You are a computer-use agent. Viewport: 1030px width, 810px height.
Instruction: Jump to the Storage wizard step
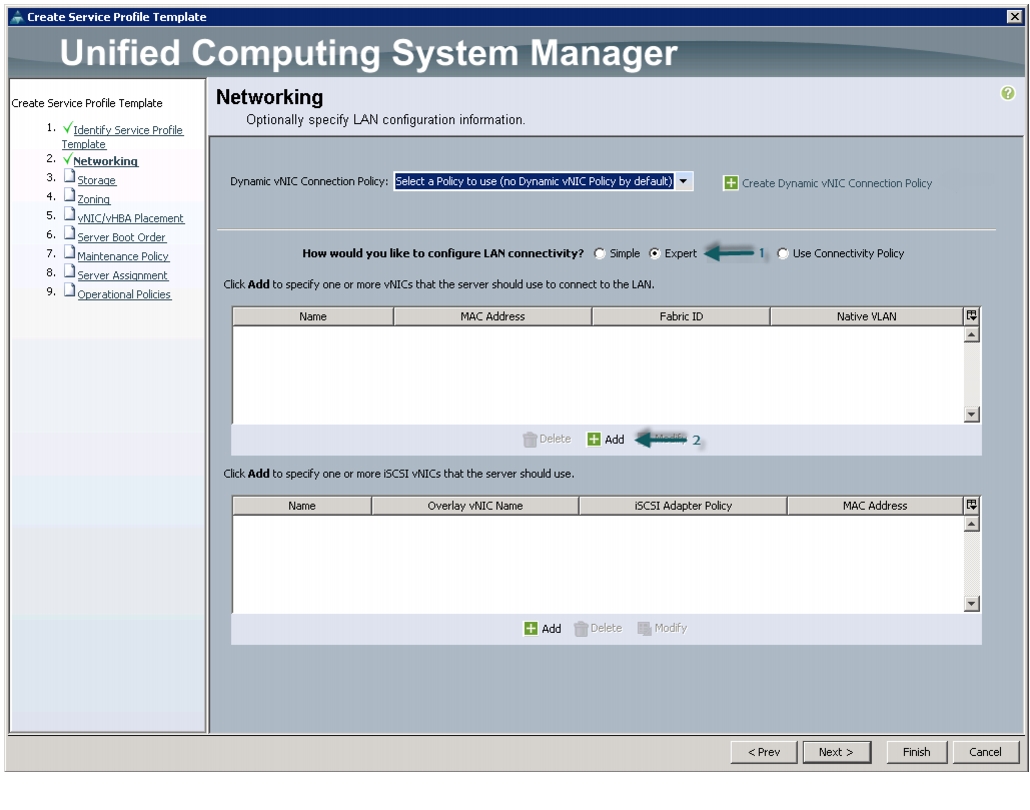click(97, 180)
